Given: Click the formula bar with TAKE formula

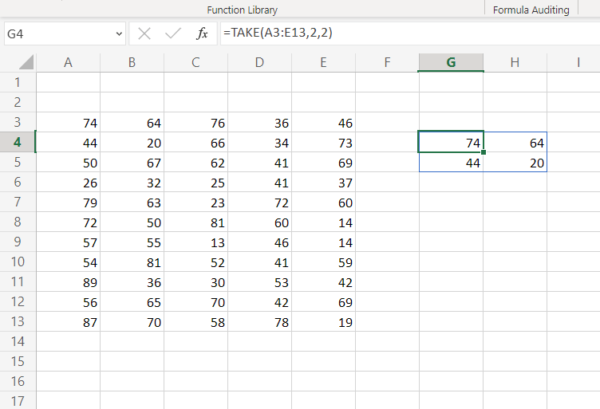Looking at the screenshot, I should [410, 33].
